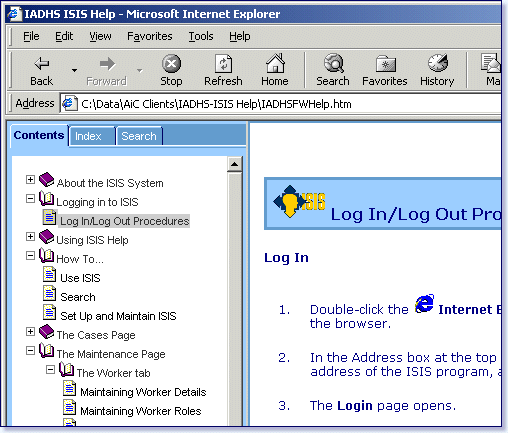Collapse The Worker tab node
508x433 pixels.
pos(50,370)
